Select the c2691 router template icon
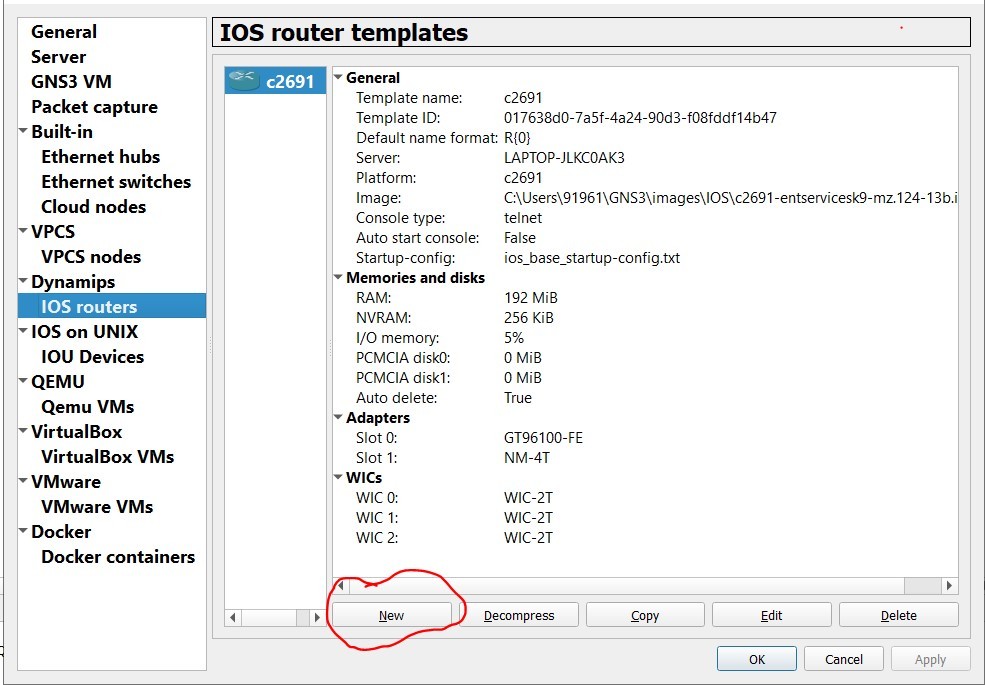 [x=275, y=81]
